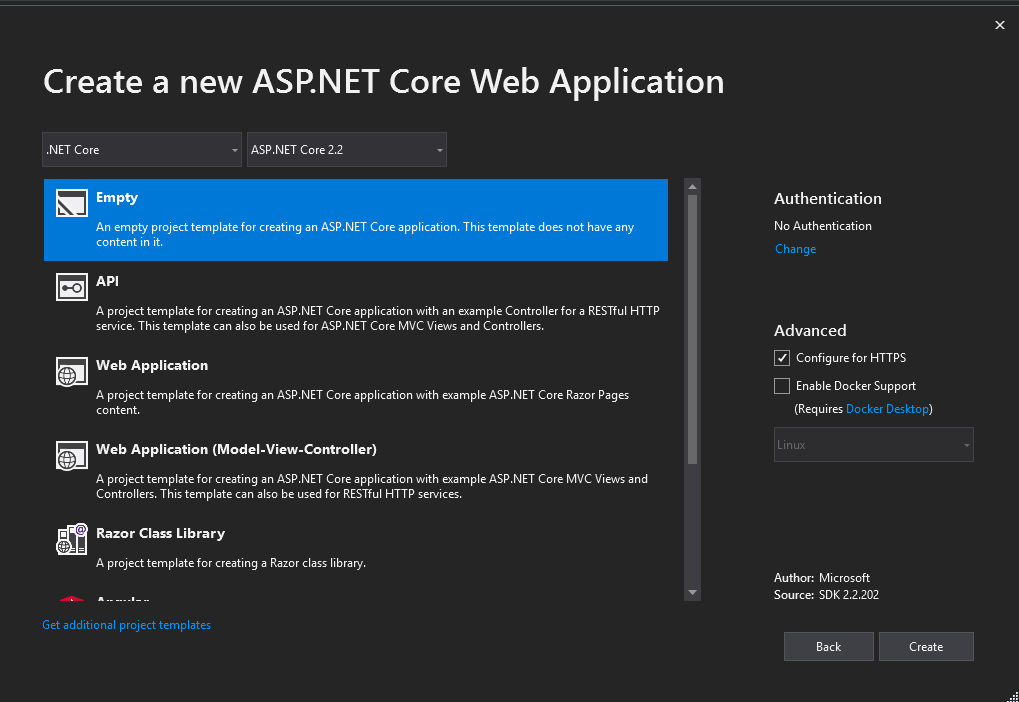1019x702 pixels.
Task: Click the Author: Microsoft text
Action: (x=821, y=578)
